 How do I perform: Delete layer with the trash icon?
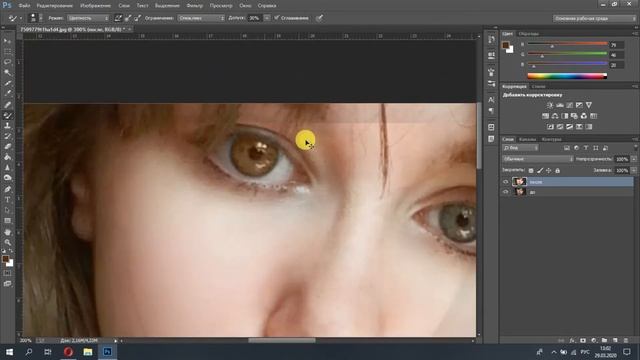pyautogui.click(x=626, y=340)
